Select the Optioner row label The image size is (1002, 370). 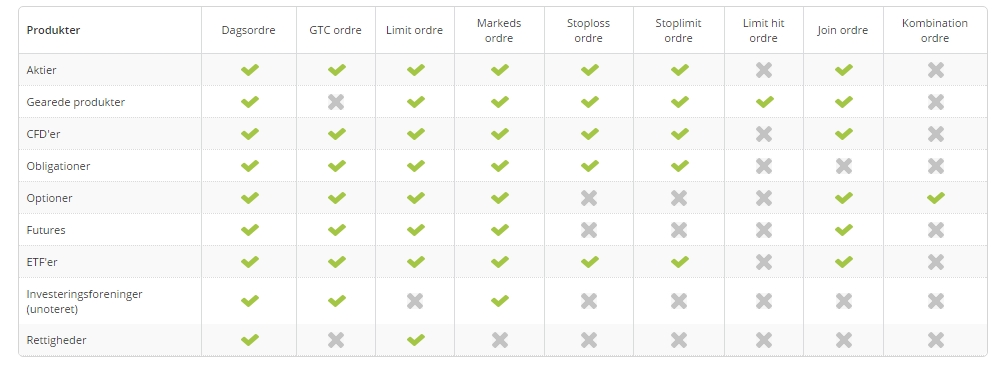pyautogui.click(x=49, y=198)
